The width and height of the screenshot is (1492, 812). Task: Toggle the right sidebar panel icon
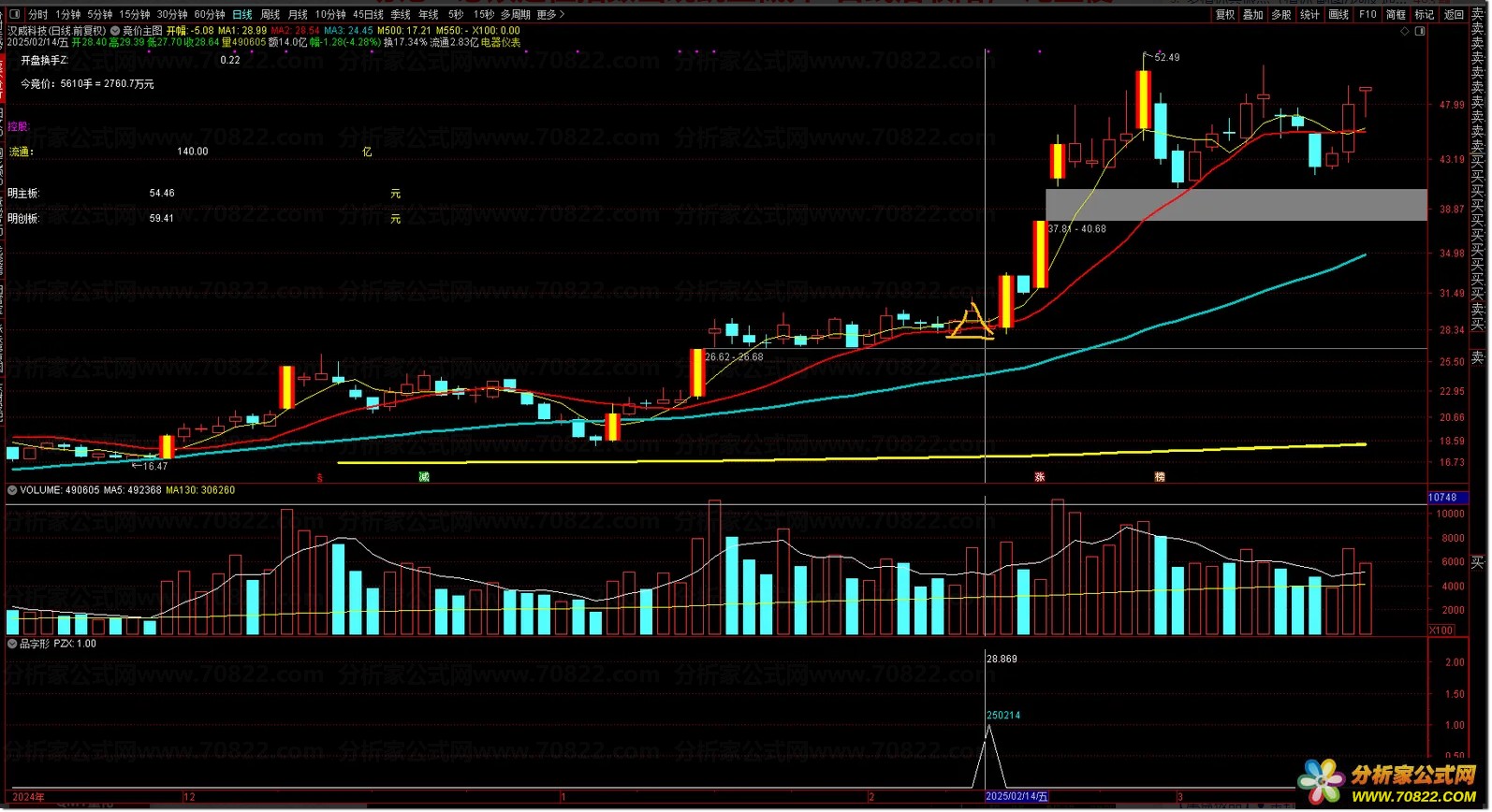[x=1420, y=31]
